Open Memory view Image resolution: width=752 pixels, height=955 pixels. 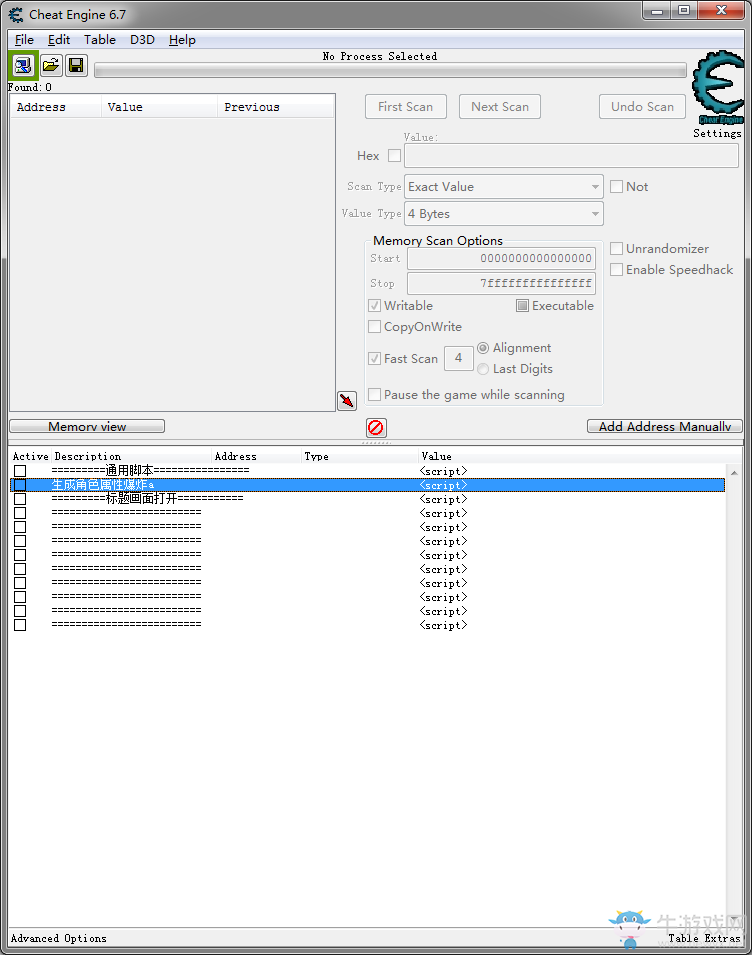[x=87, y=426]
